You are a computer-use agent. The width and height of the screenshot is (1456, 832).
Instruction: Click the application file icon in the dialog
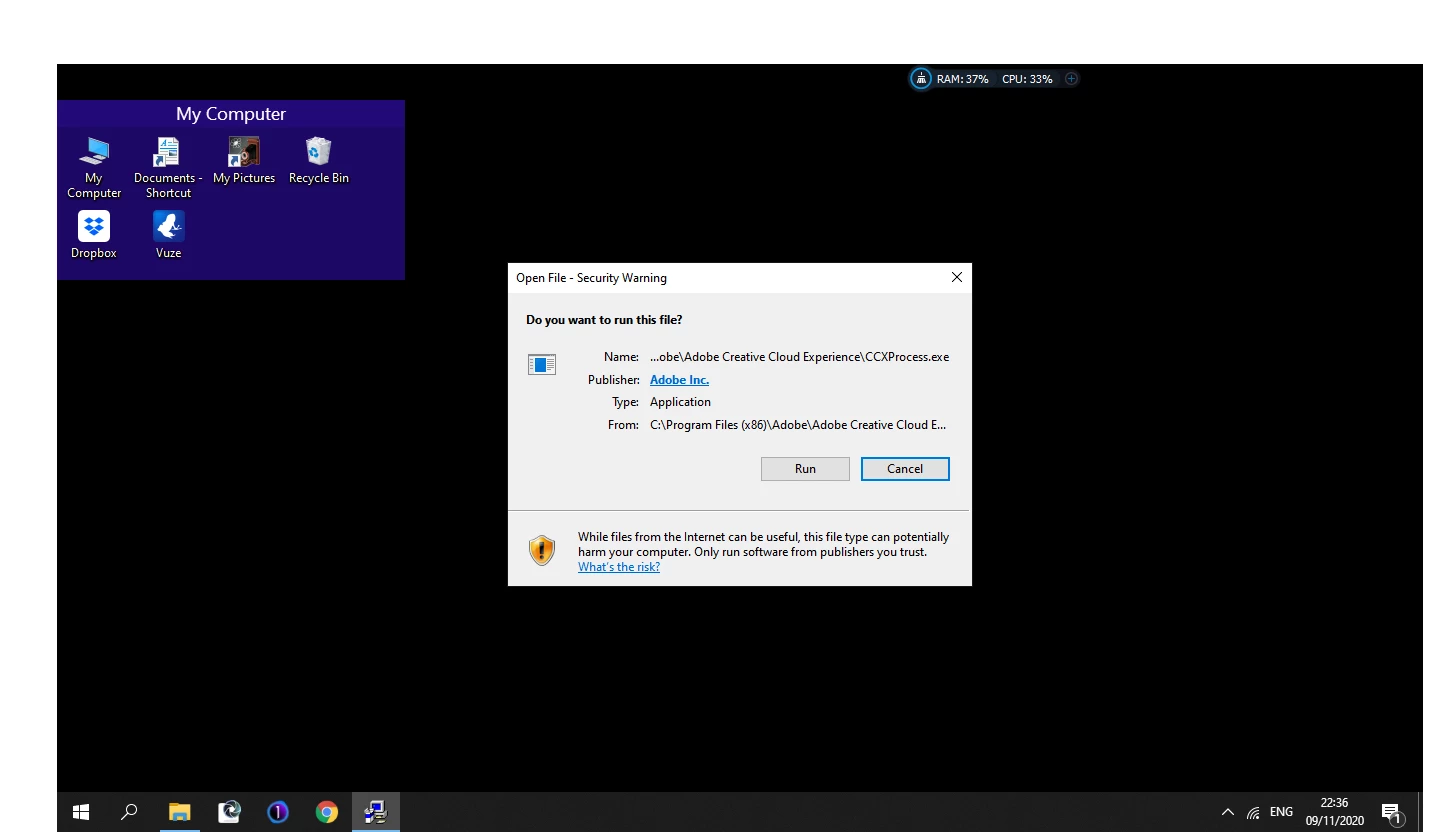pyautogui.click(x=542, y=365)
